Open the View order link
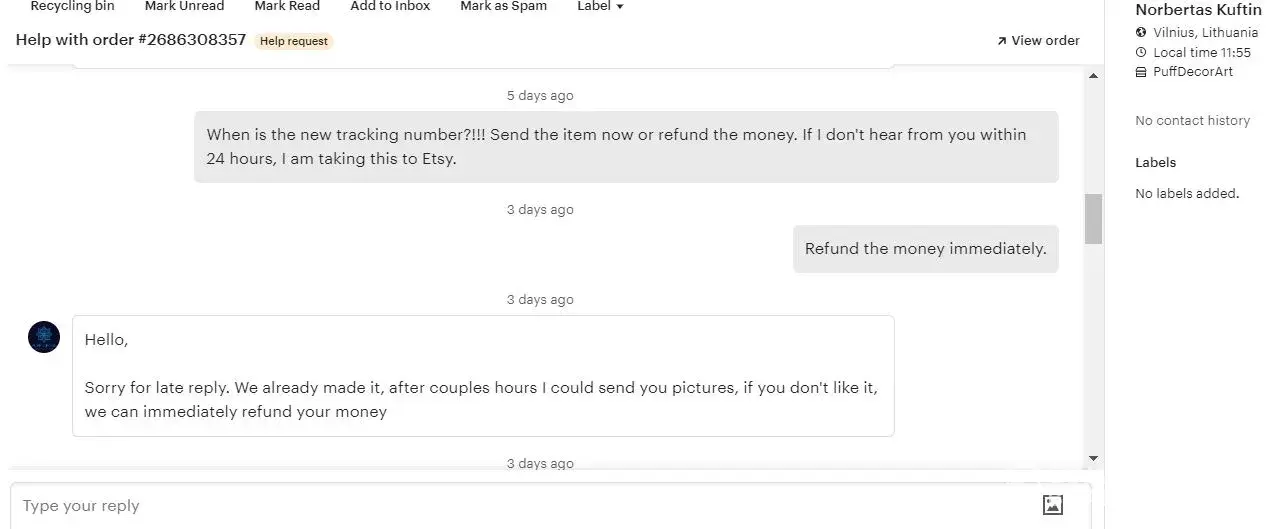The height and width of the screenshot is (529, 1267). click(1045, 41)
